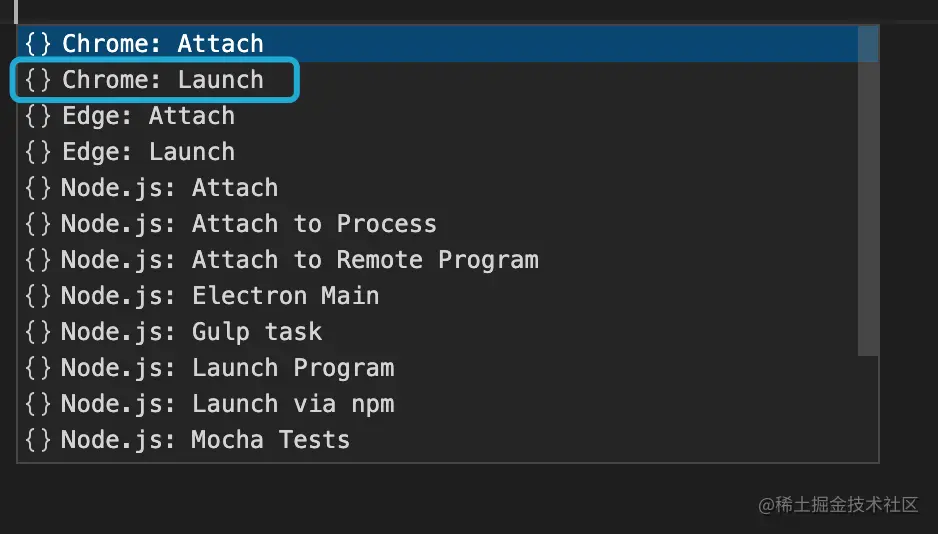Click the suggestion list scrollbar thumb
This screenshot has width=938, height=534.
[868, 190]
